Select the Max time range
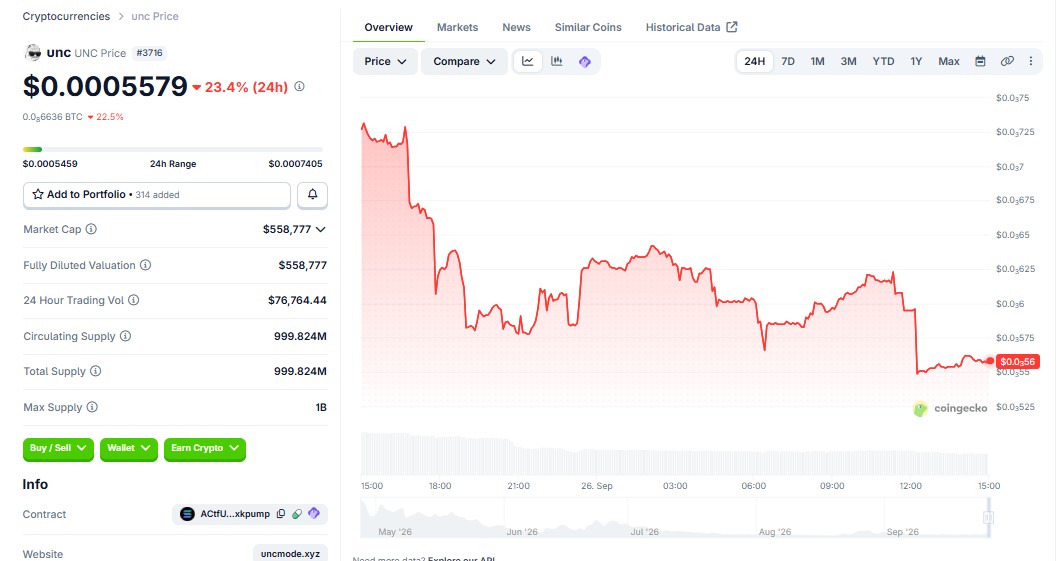The image size is (1057, 561). click(948, 61)
